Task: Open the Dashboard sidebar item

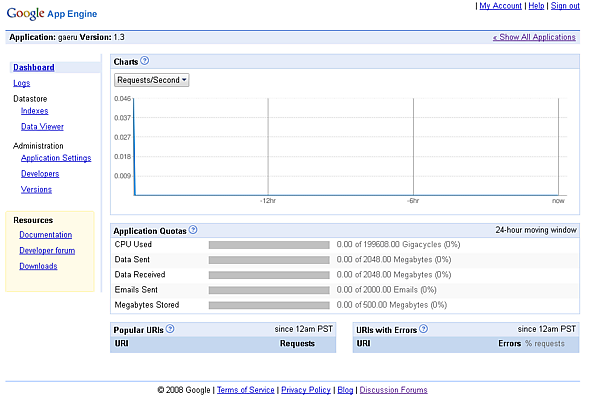Action: tap(33, 67)
